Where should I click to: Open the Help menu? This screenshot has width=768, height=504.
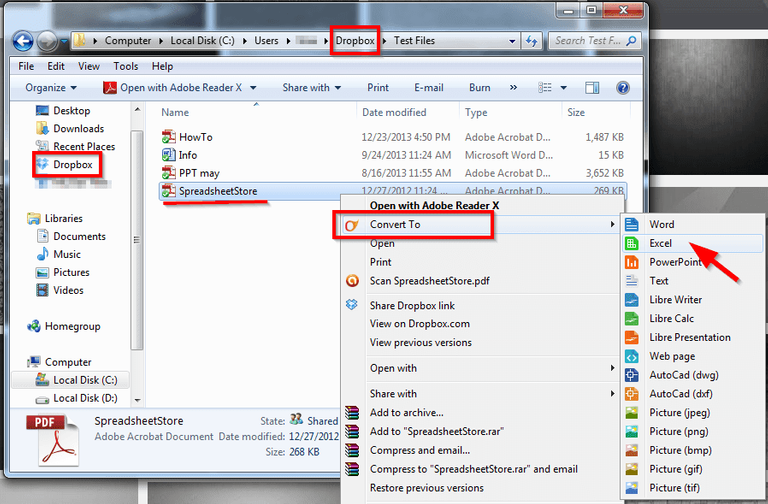[x=162, y=66]
